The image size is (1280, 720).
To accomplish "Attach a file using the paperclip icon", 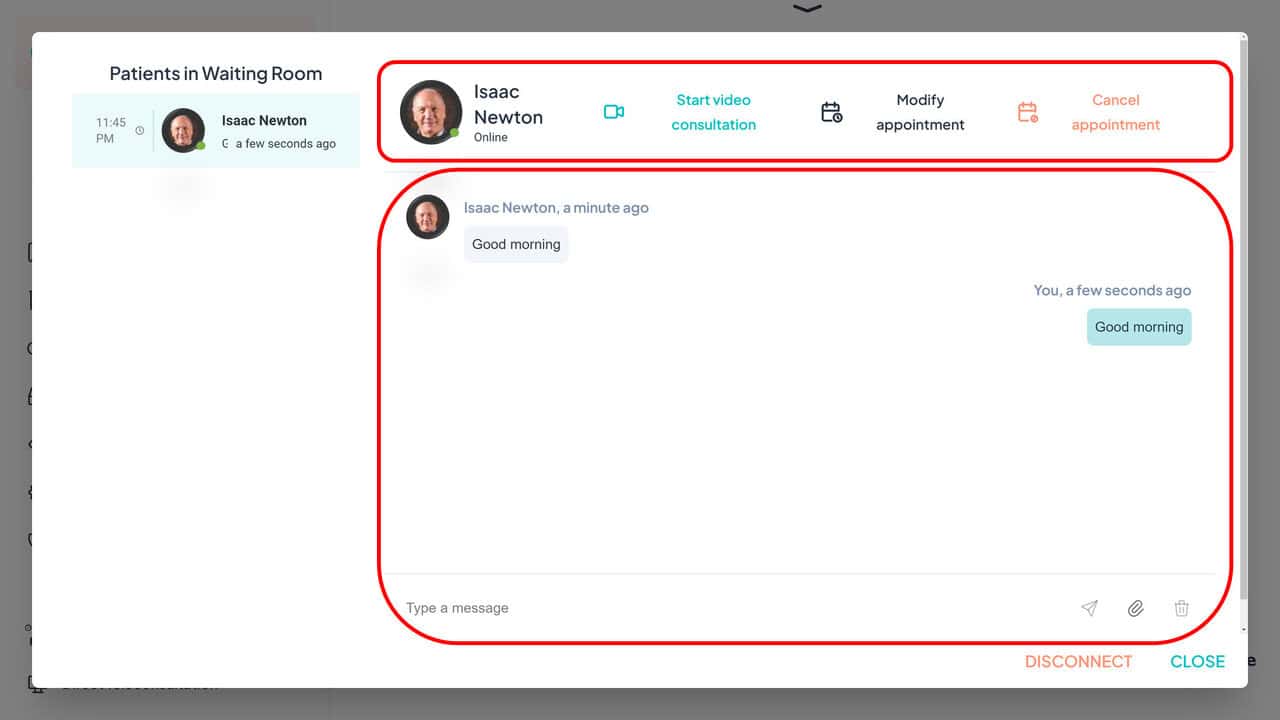I will click(1135, 608).
